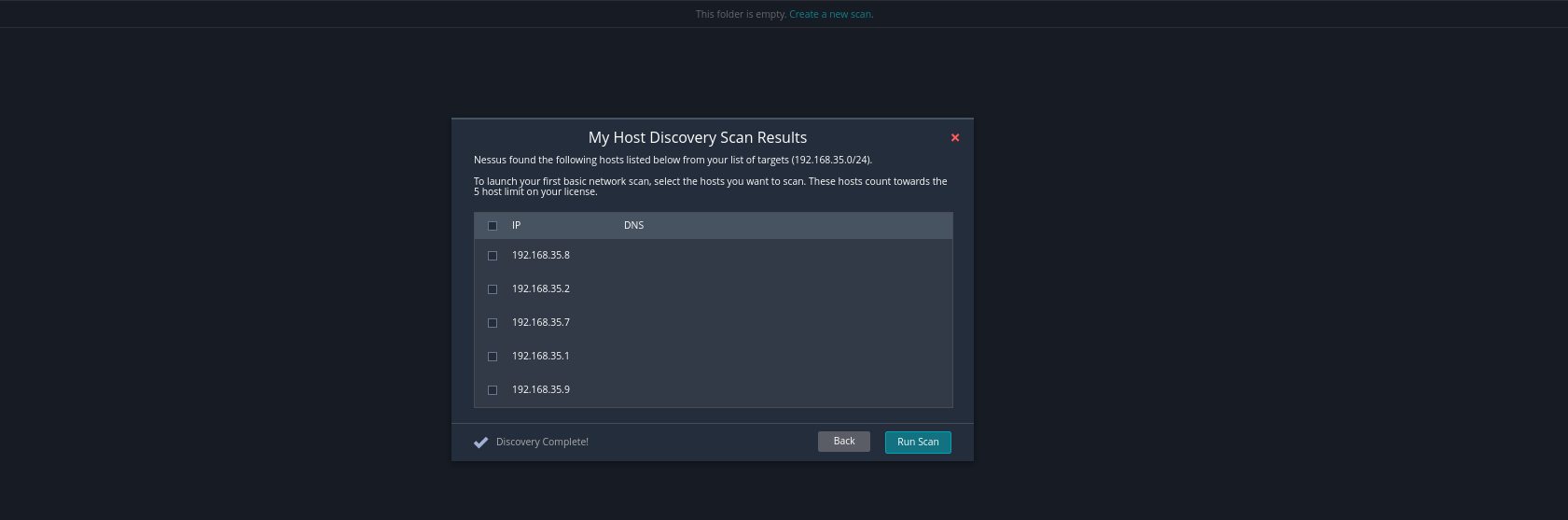The height and width of the screenshot is (520, 1568).
Task: Click the 192.168.35.8 IP address text
Action: [540, 256]
